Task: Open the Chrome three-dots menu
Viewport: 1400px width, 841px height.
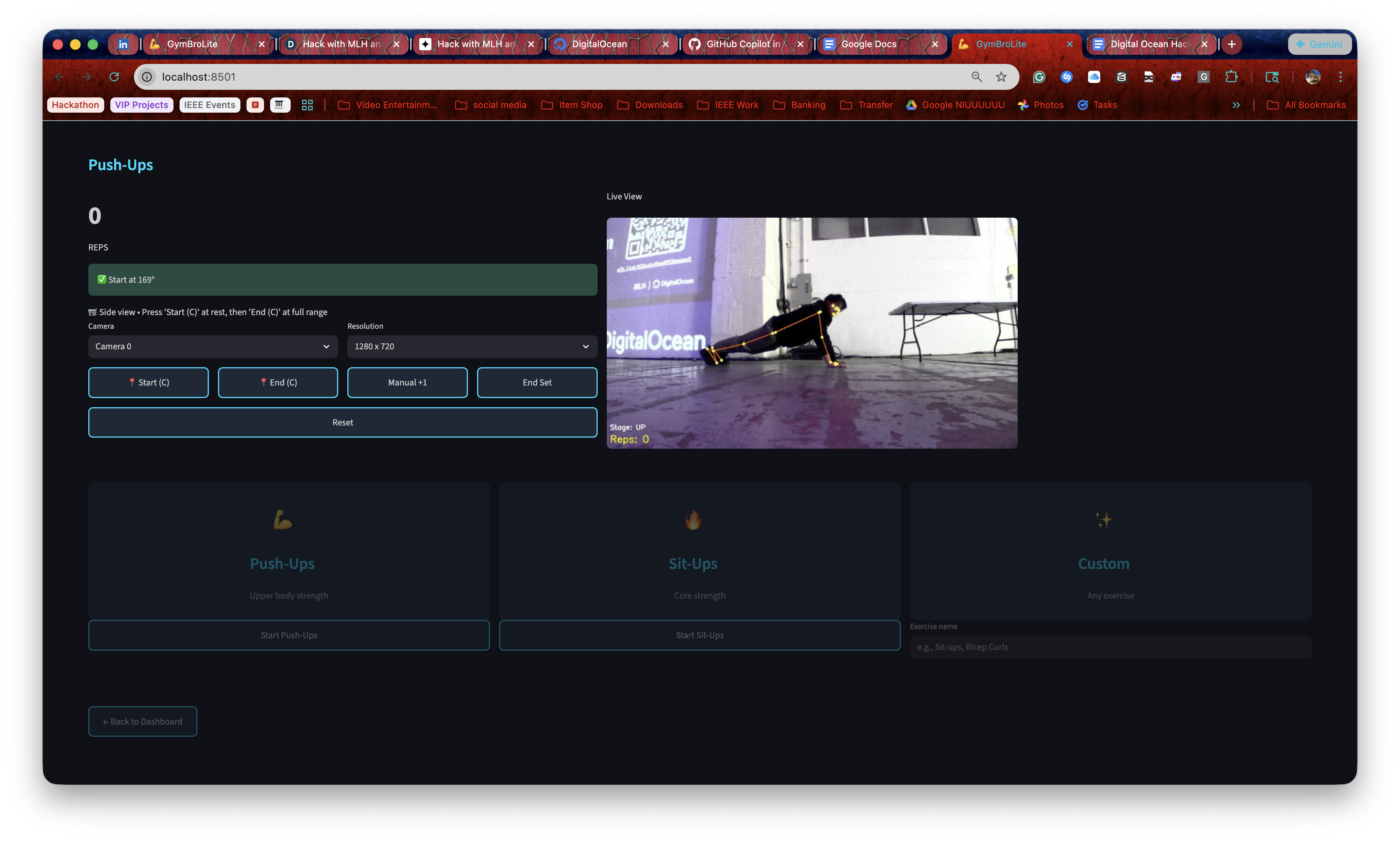Action: tap(1340, 76)
